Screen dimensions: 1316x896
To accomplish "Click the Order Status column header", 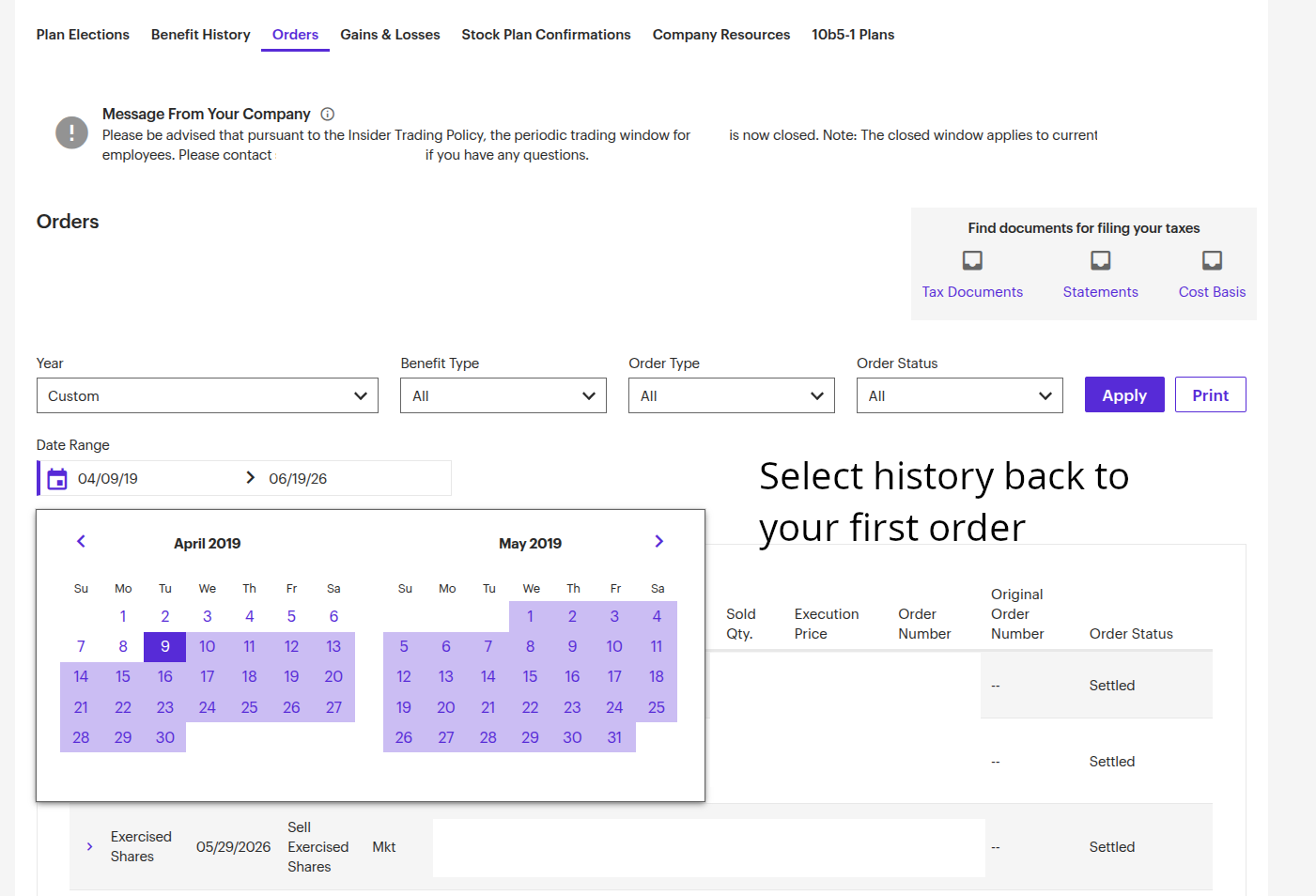I will click(1131, 634).
